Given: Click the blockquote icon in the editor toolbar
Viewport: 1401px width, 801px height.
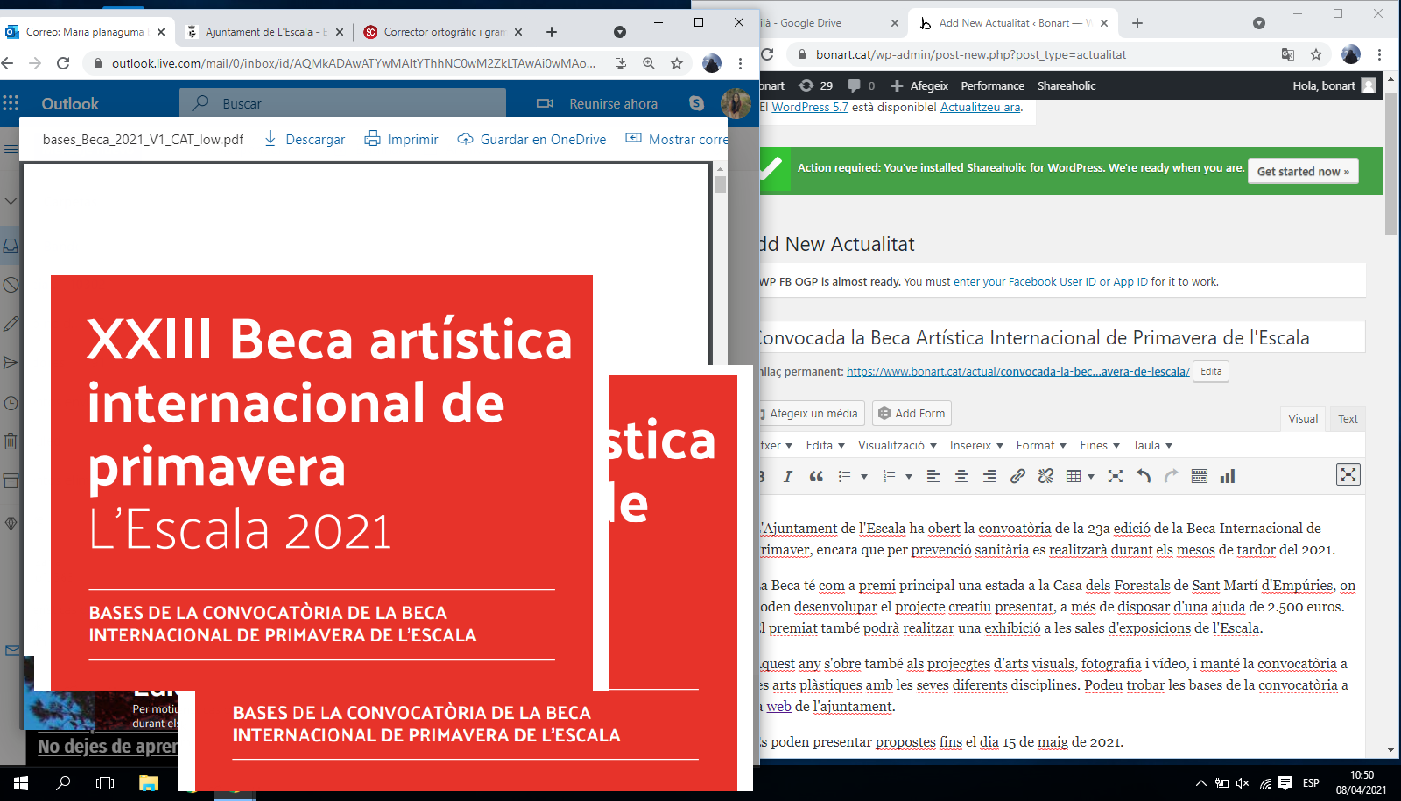Looking at the screenshot, I should 816,475.
